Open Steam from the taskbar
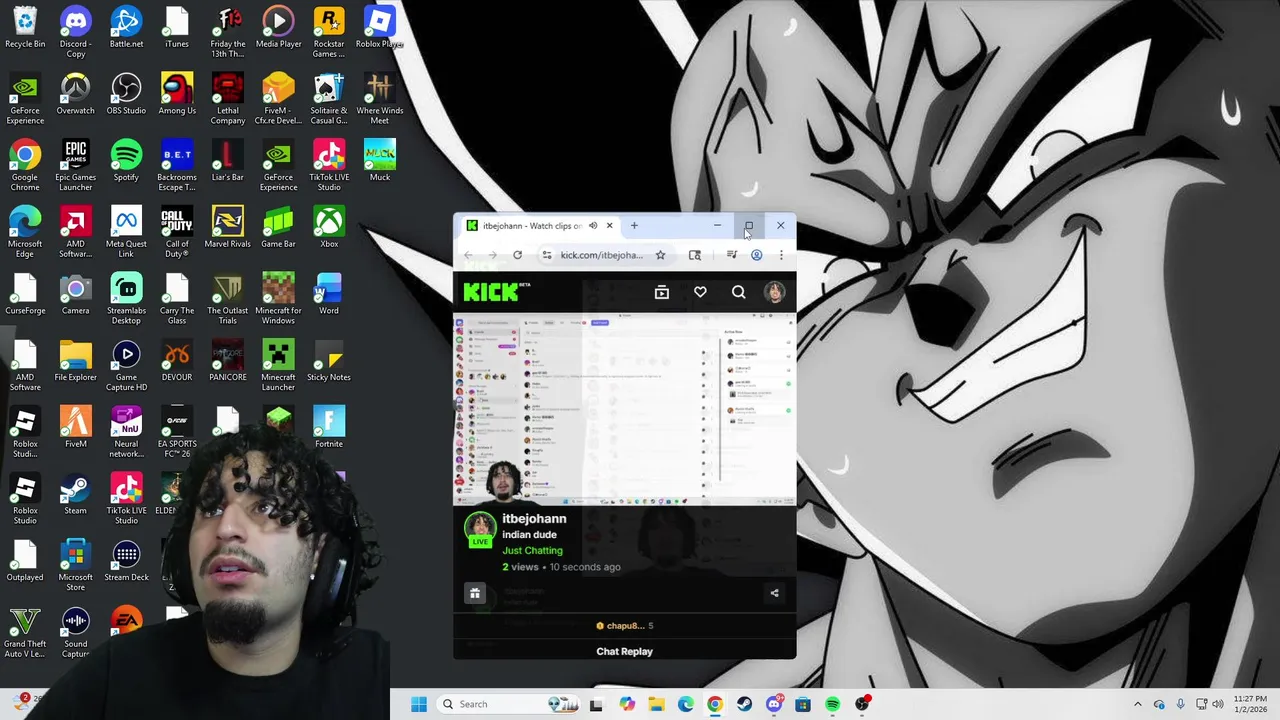1280x720 pixels. (x=744, y=704)
